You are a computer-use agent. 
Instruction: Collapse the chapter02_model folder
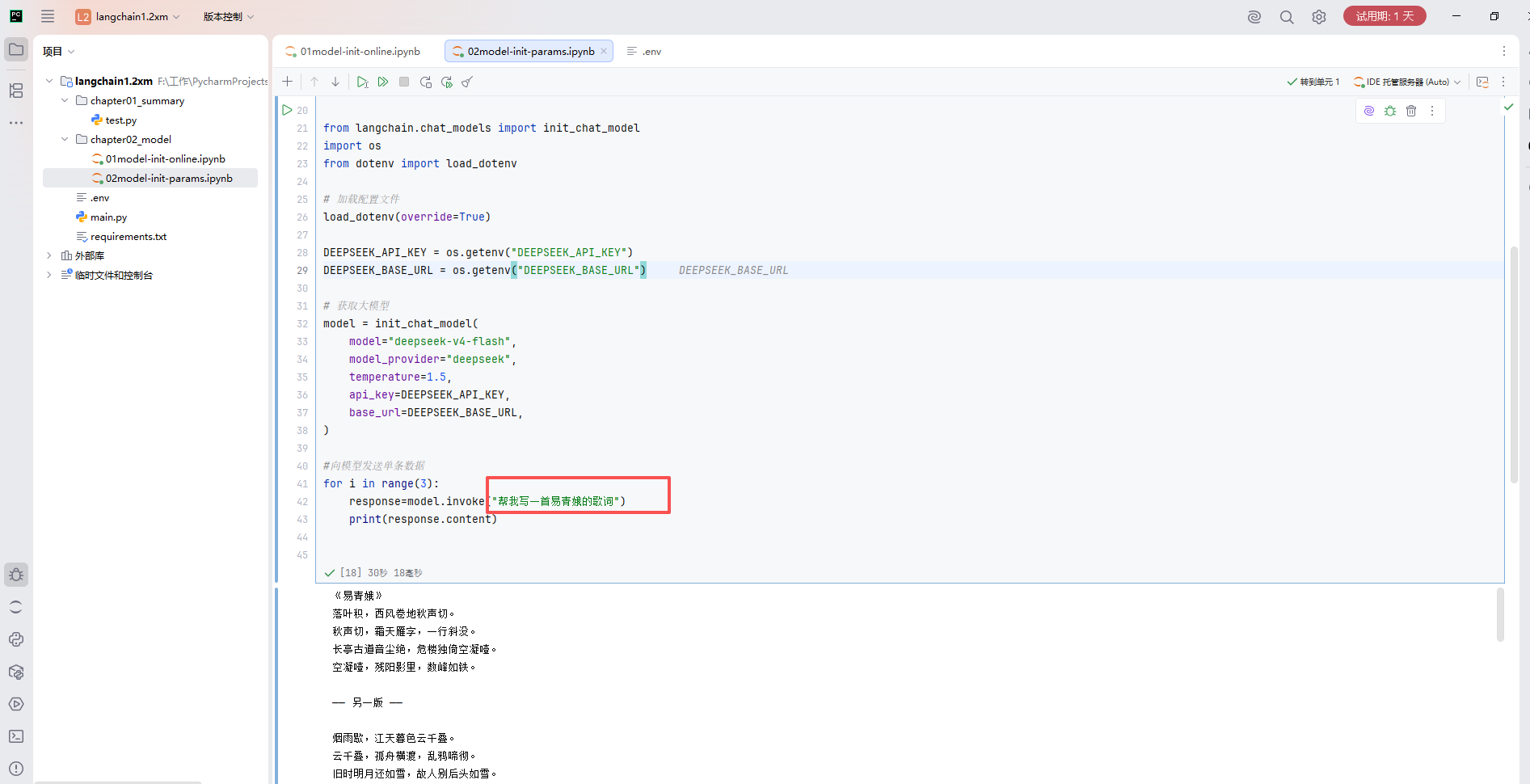[65, 140]
